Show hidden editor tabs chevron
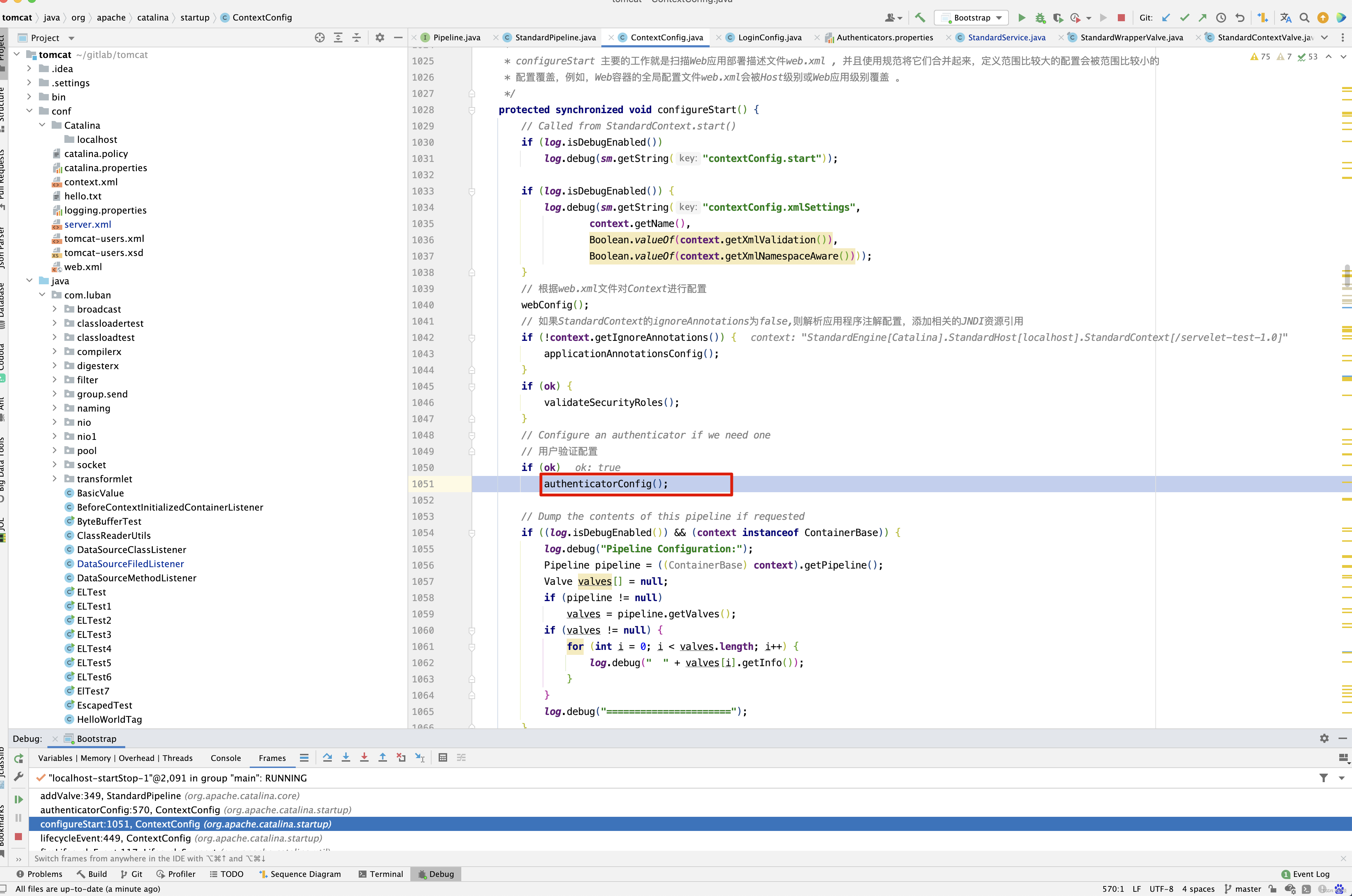Viewport: 1352px width, 896px height. 1324,38
